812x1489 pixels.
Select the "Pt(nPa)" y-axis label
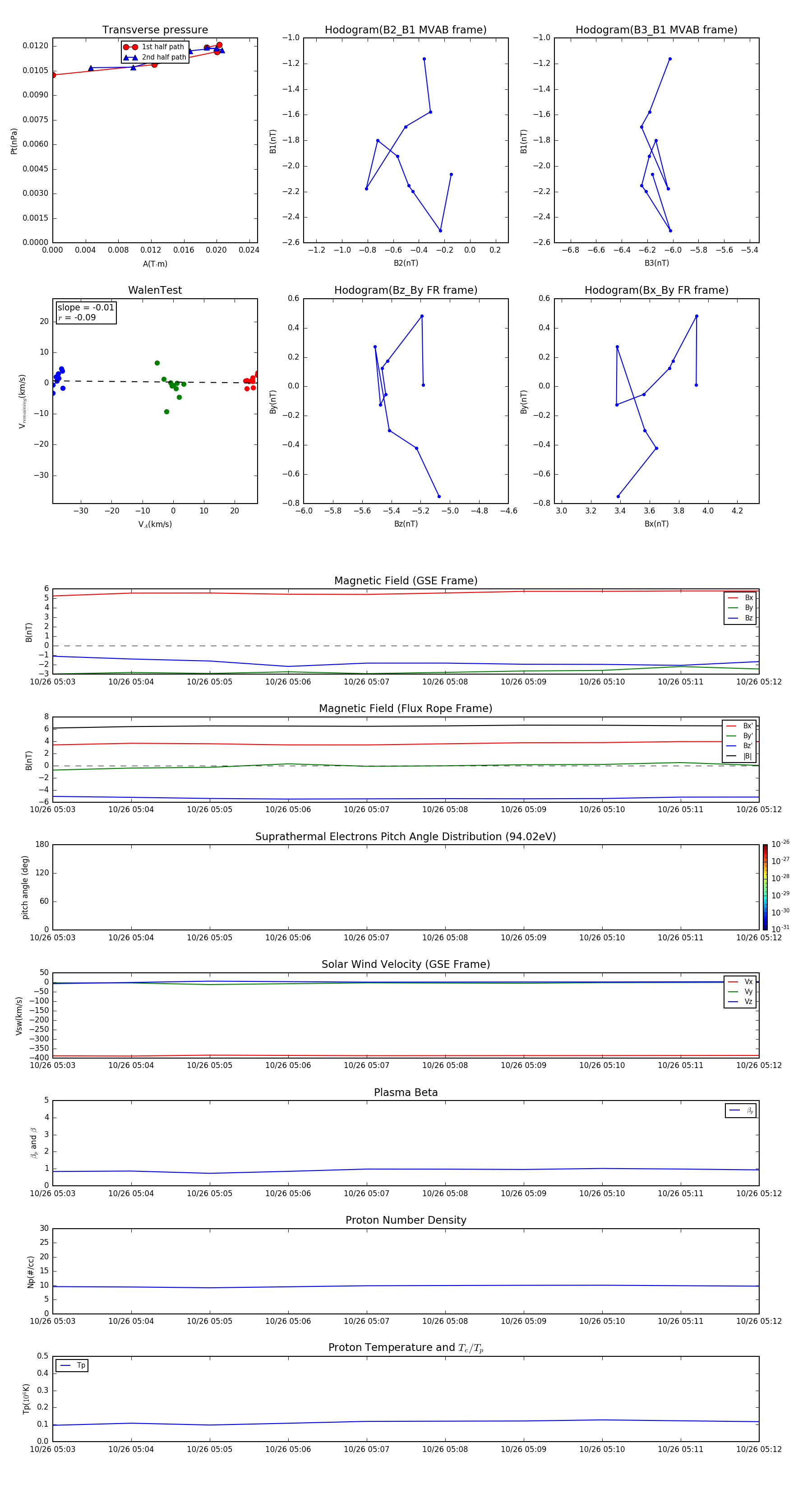point(14,141)
